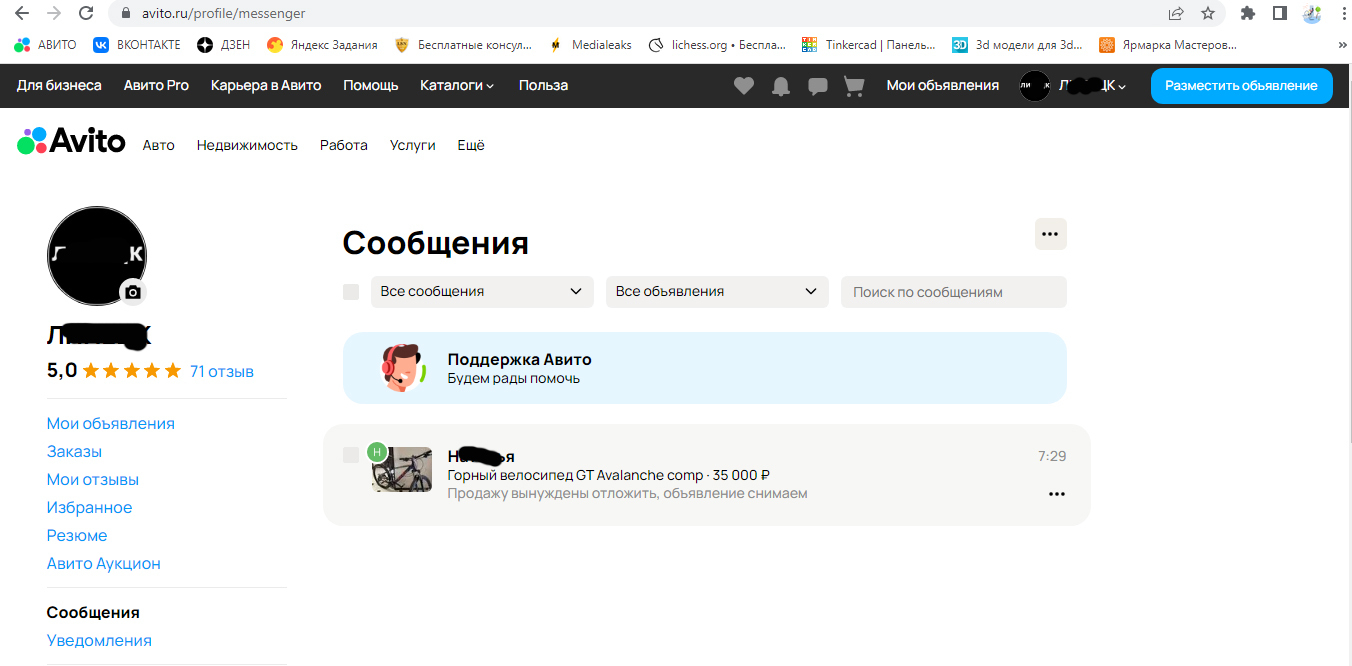Click the Поиск по сообщениям search field

tap(953, 292)
